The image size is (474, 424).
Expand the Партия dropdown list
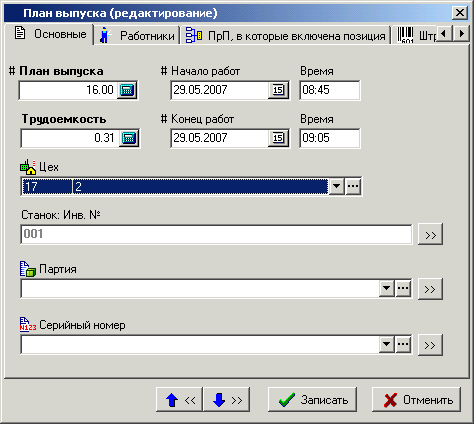[x=387, y=288]
